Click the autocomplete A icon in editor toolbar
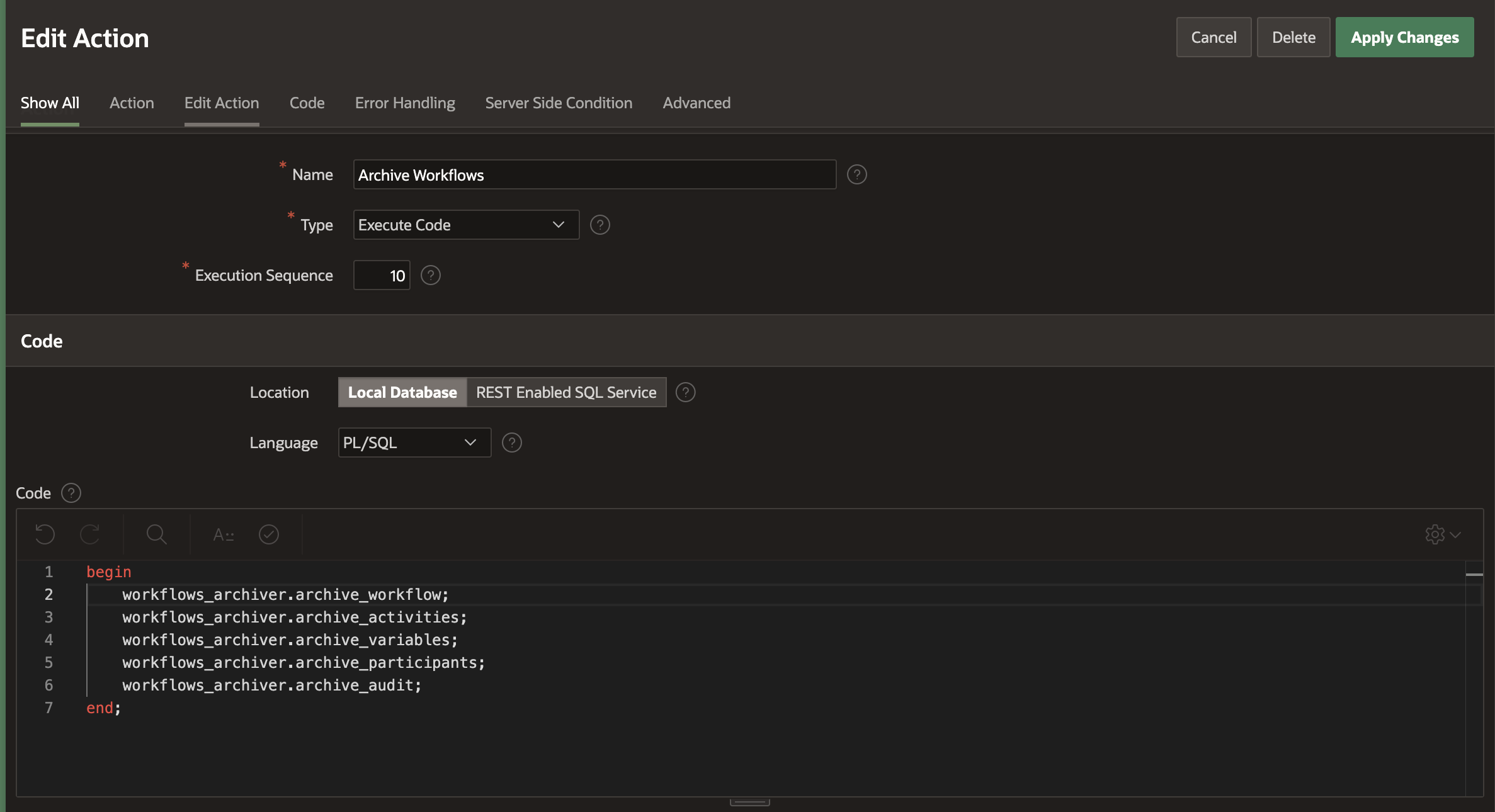 tap(224, 534)
